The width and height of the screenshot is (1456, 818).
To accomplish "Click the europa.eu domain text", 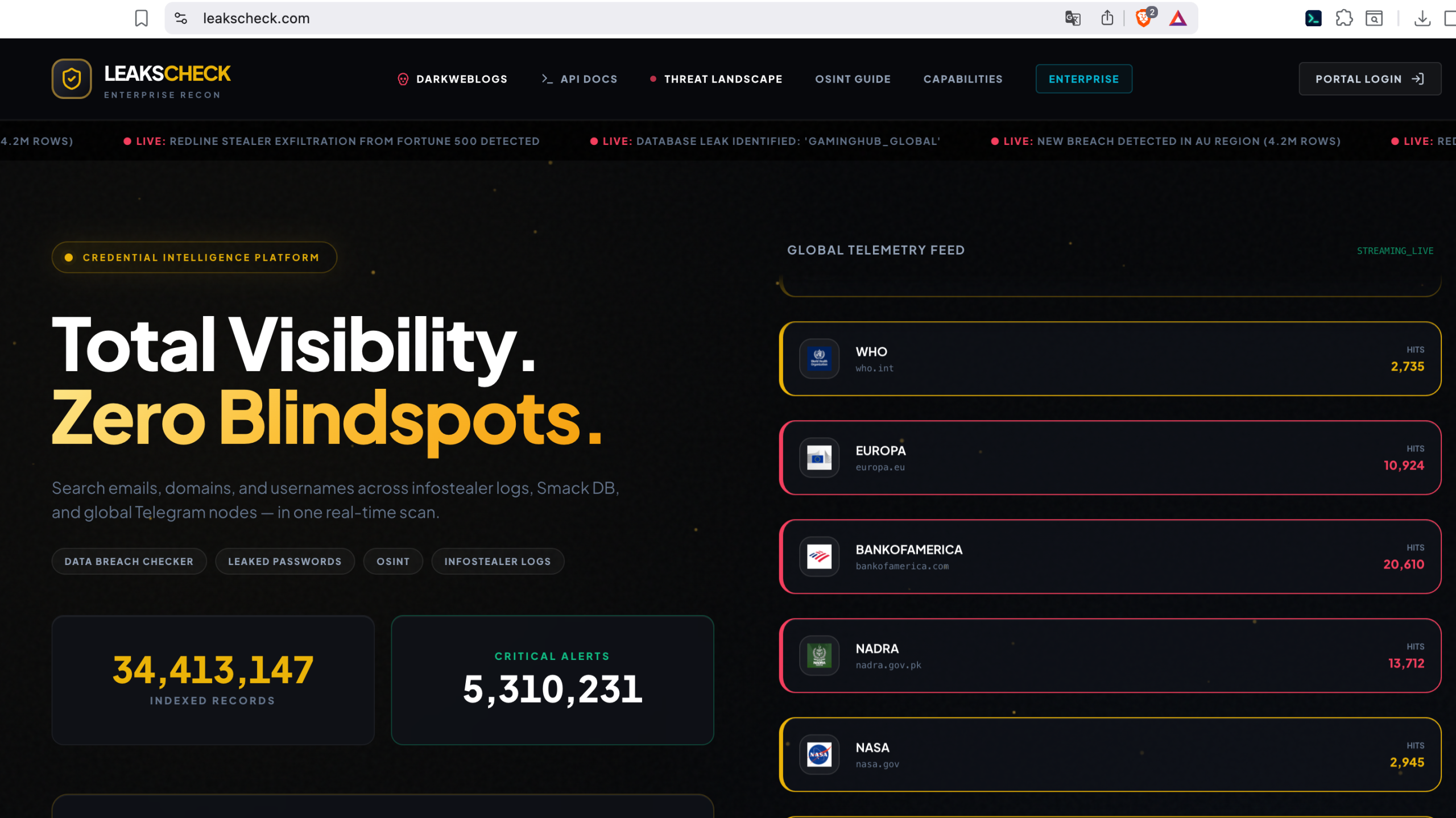I will pos(880,467).
